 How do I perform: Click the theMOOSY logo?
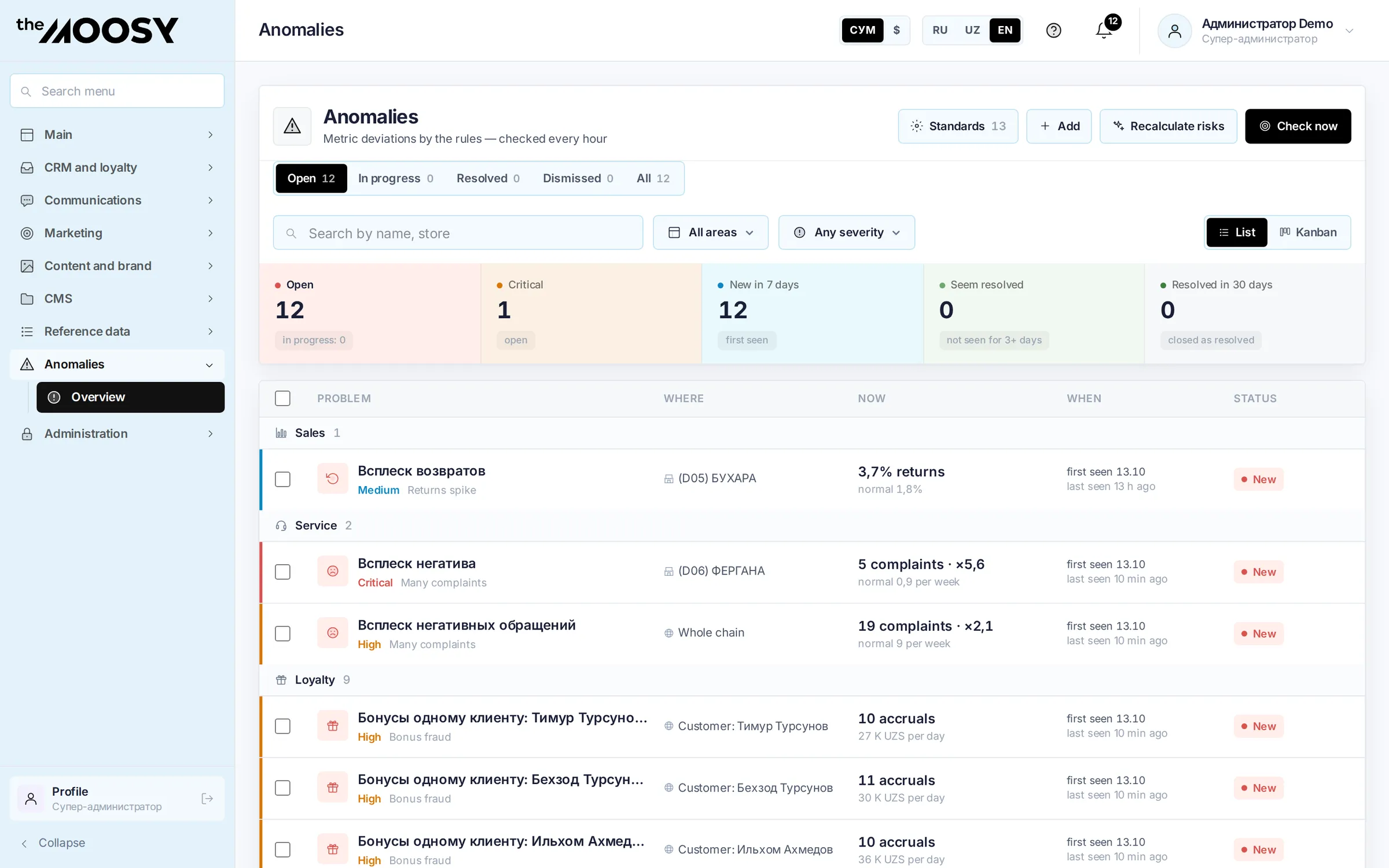97,30
